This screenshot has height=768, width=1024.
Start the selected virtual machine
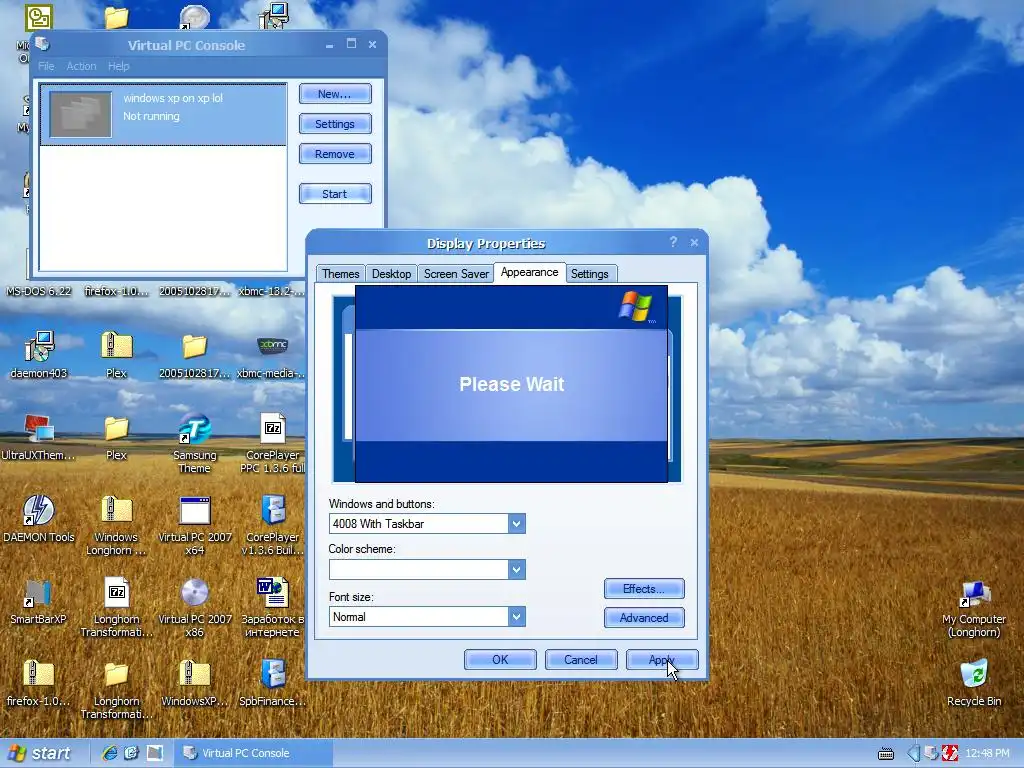335,194
